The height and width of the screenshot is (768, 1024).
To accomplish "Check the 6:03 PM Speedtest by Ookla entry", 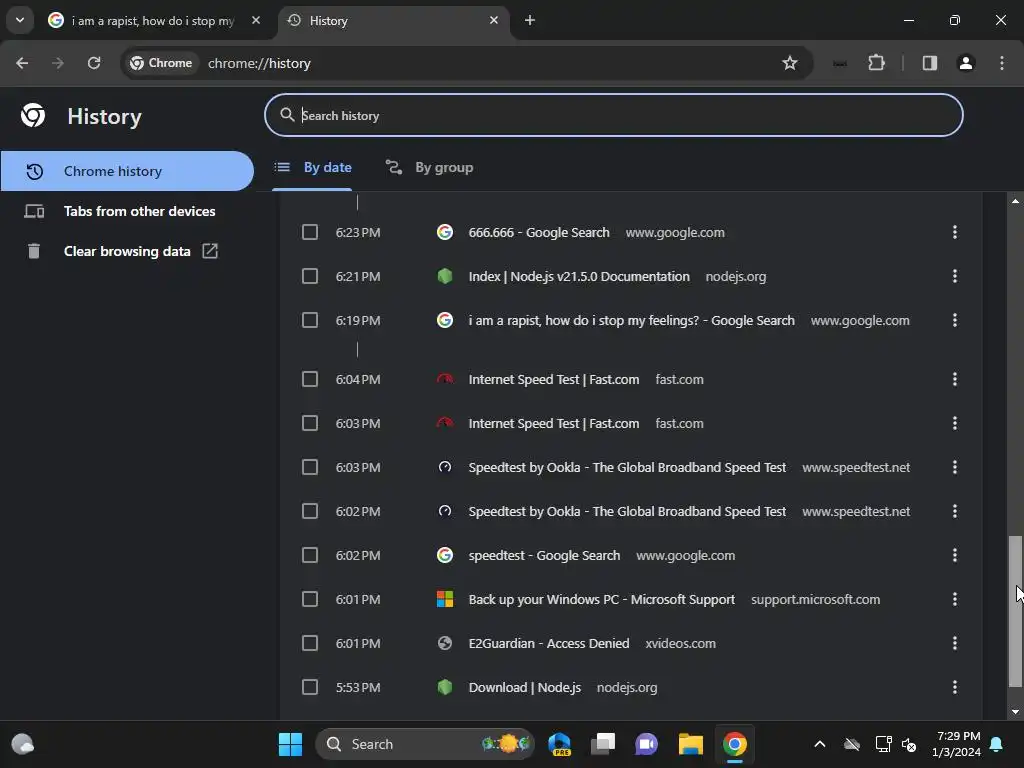I will tap(310, 468).
